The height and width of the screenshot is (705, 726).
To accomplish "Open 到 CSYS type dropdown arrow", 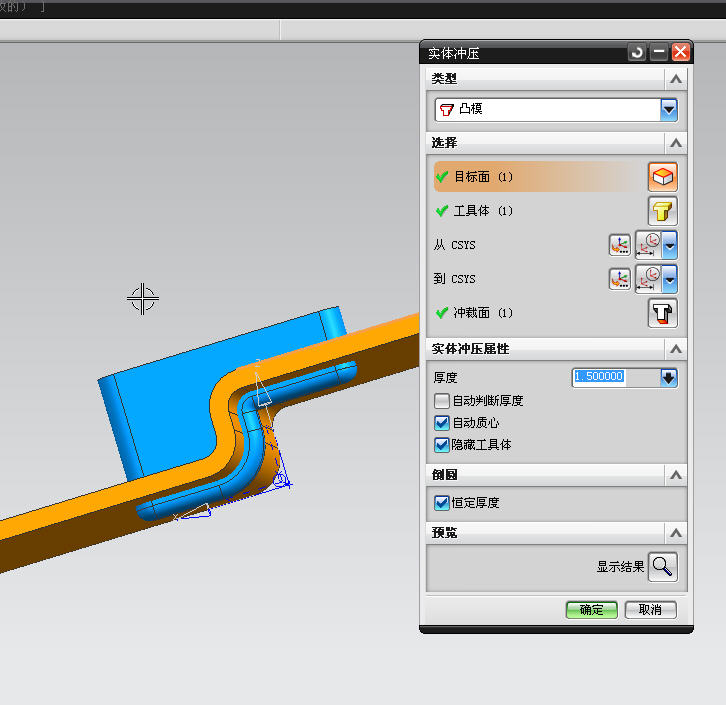I will point(670,279).
